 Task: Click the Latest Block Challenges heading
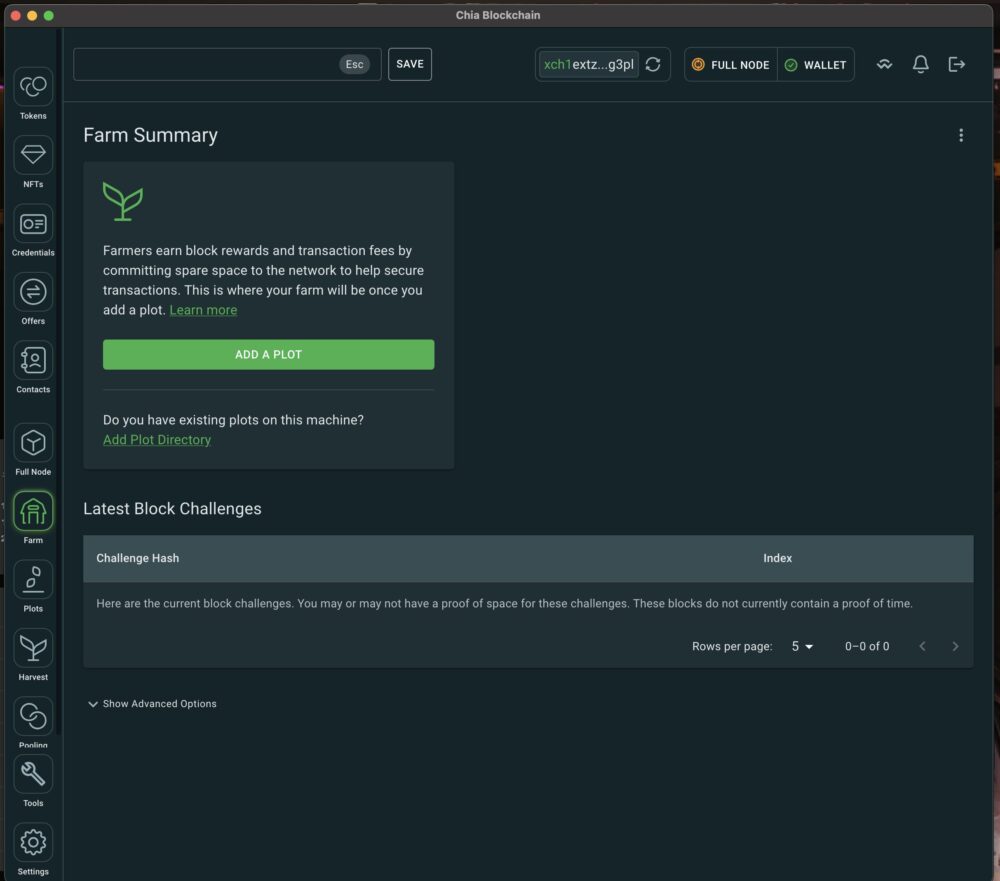click(172, 509)
